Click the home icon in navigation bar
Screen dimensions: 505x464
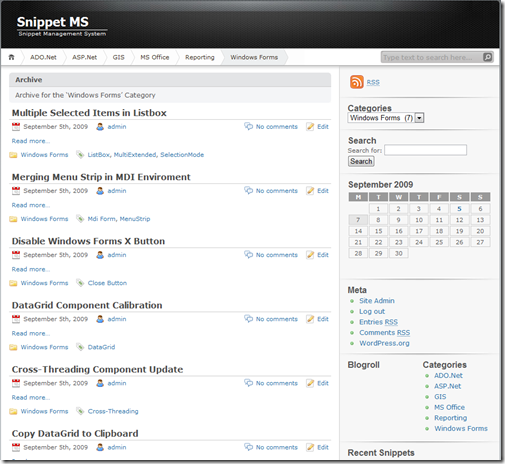[11, 57]
